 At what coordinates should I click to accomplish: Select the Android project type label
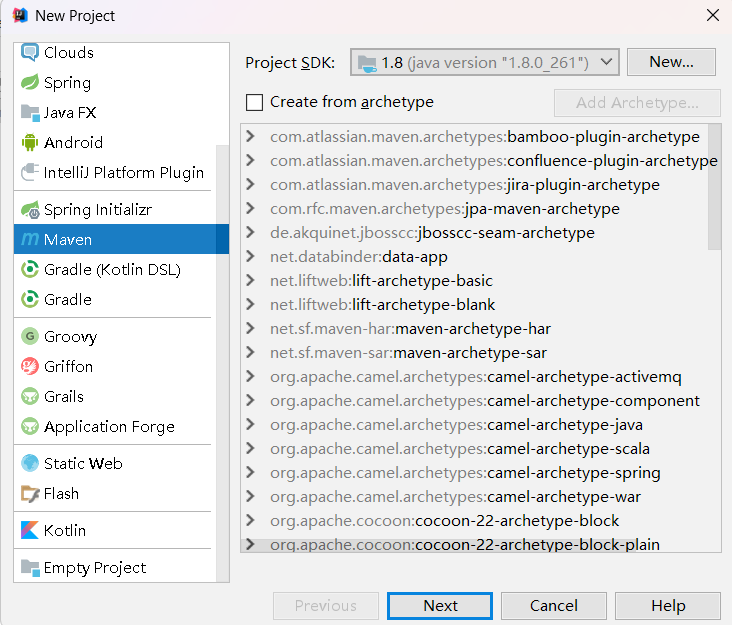click(x=73, y=143)
